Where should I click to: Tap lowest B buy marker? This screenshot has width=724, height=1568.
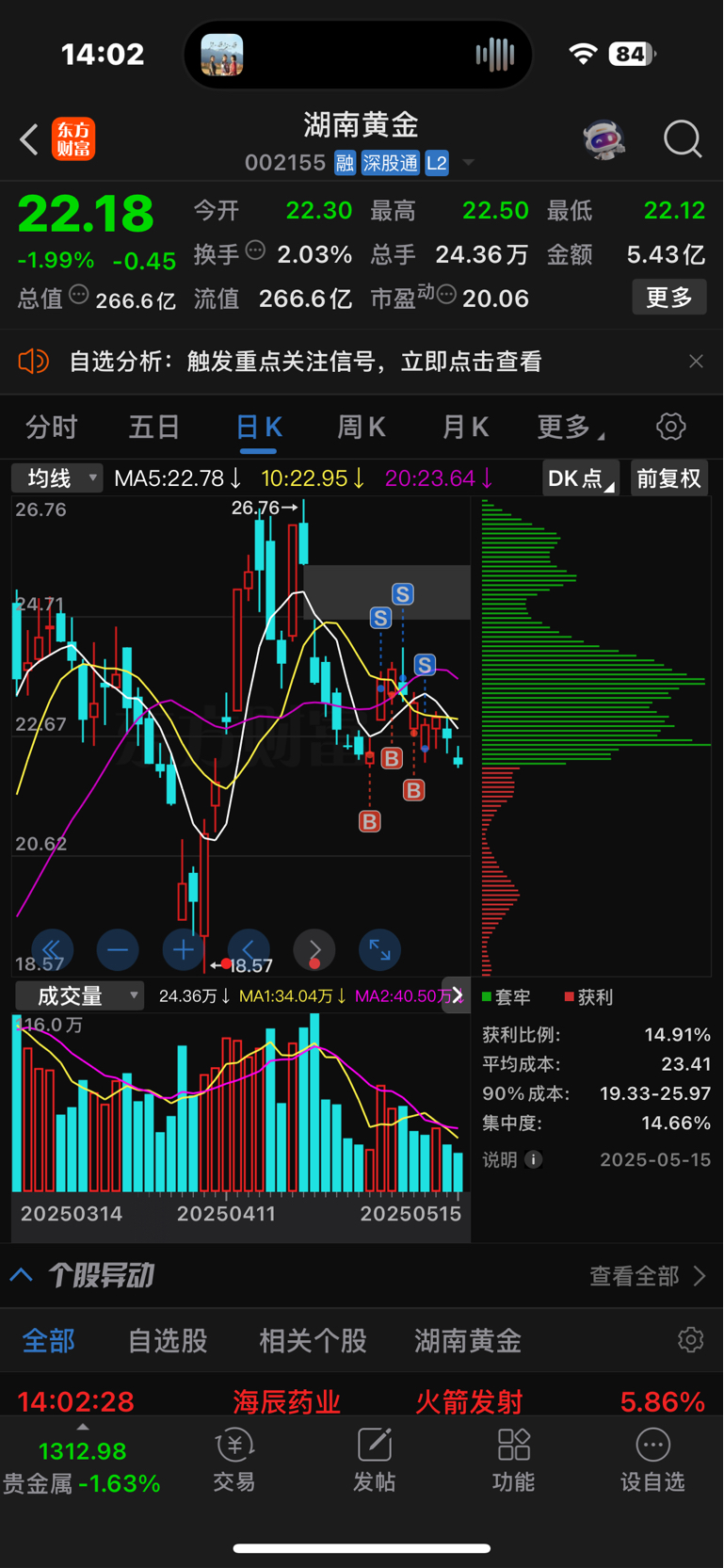click(x=370, y=821)
